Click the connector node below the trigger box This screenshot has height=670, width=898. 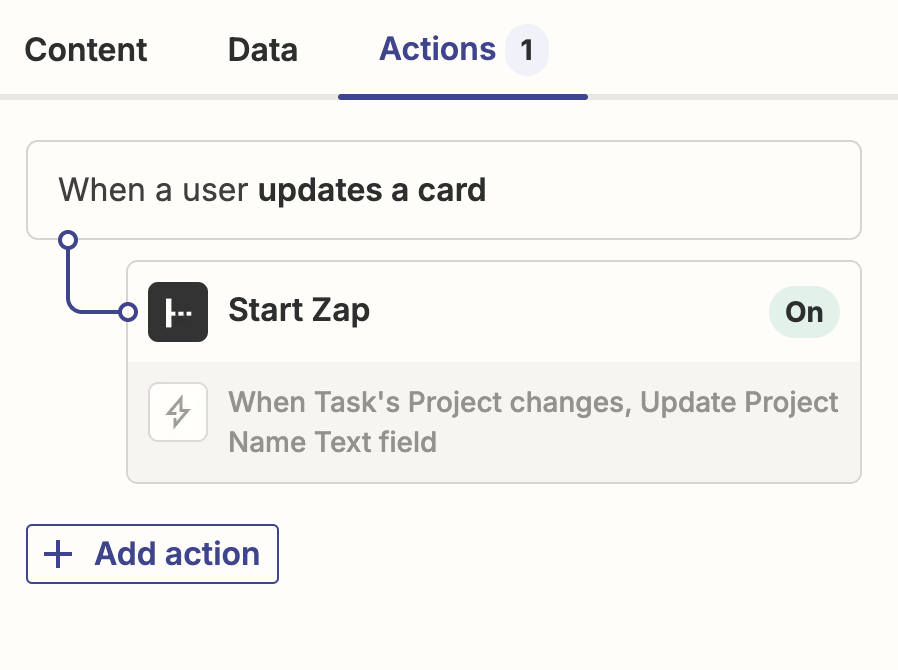[68, 240]
